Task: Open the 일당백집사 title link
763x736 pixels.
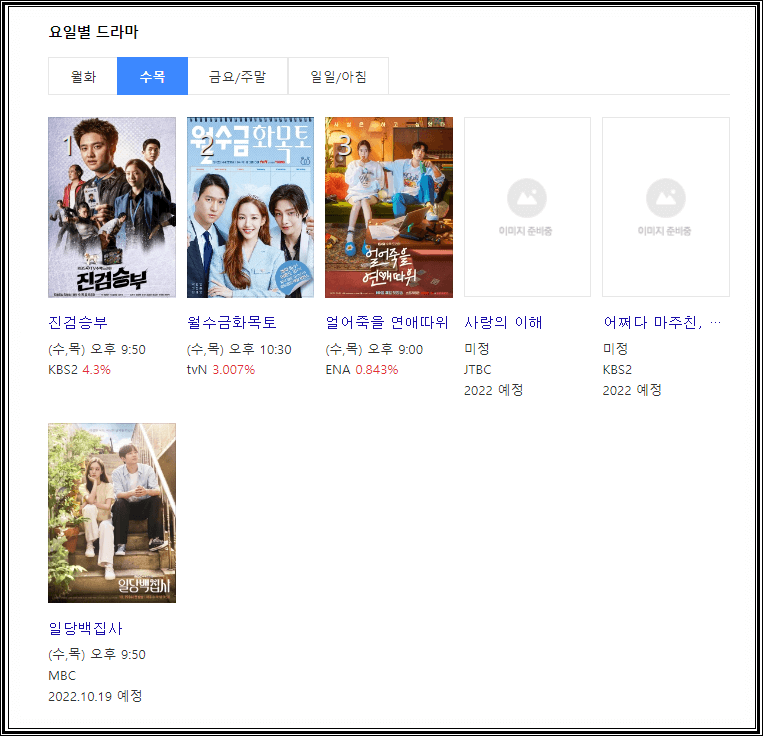Action: click(85, 628)
